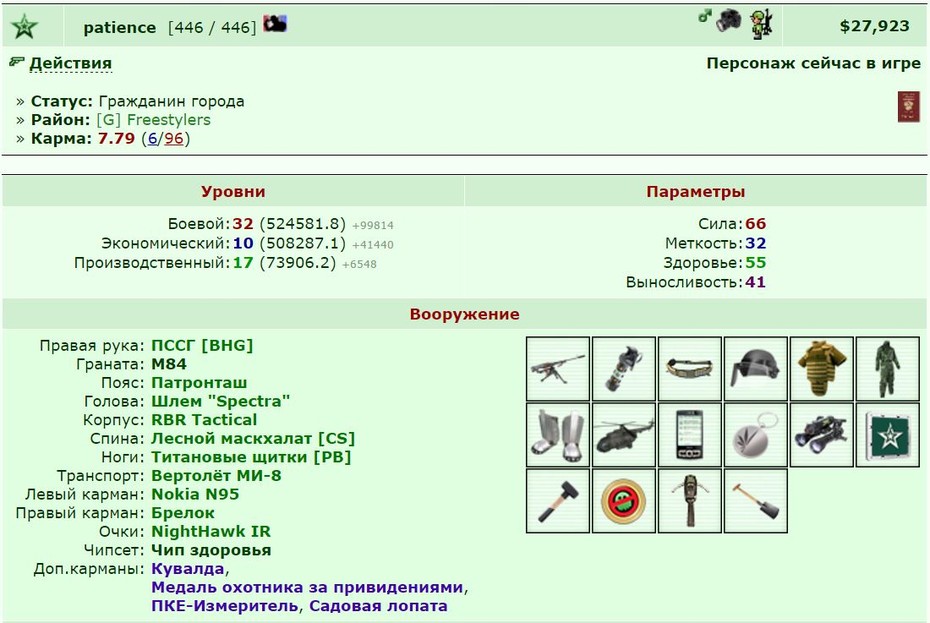This screenshot has height=623, width=930.
Task: Open the NightHawk IR link
Action: (211, 532)
